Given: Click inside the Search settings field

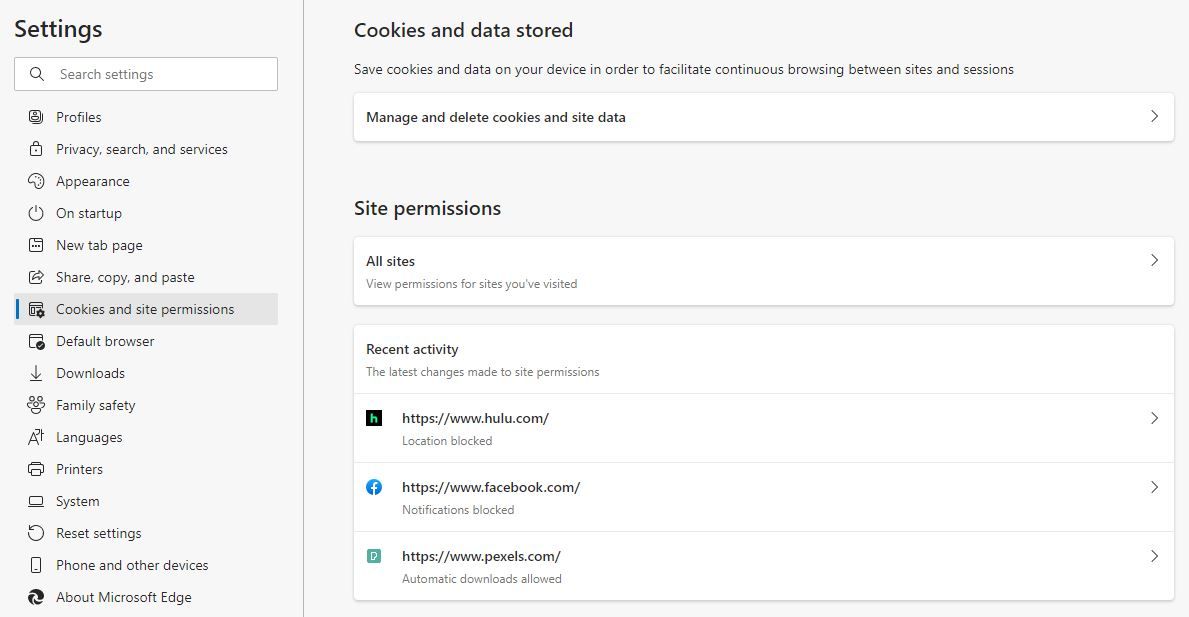Looking at the screenshot, I should [146, 73].
